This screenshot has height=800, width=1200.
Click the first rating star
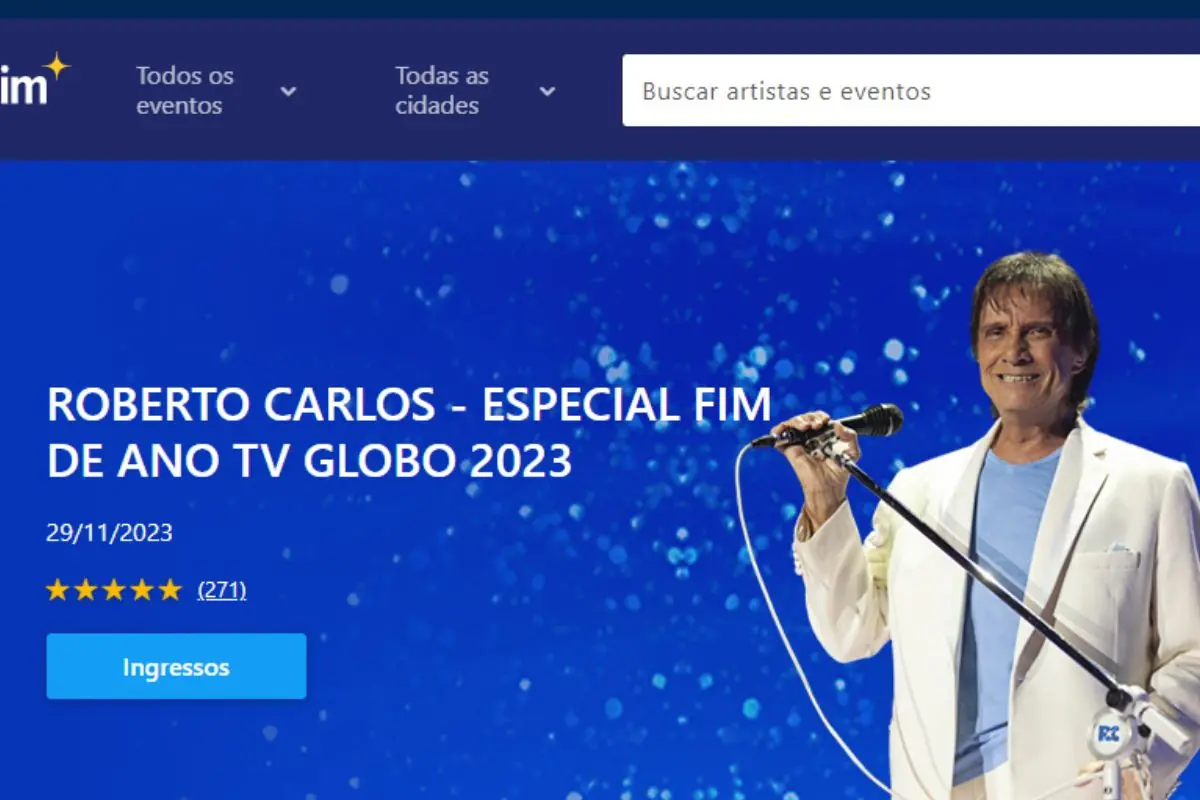point(58,590)
